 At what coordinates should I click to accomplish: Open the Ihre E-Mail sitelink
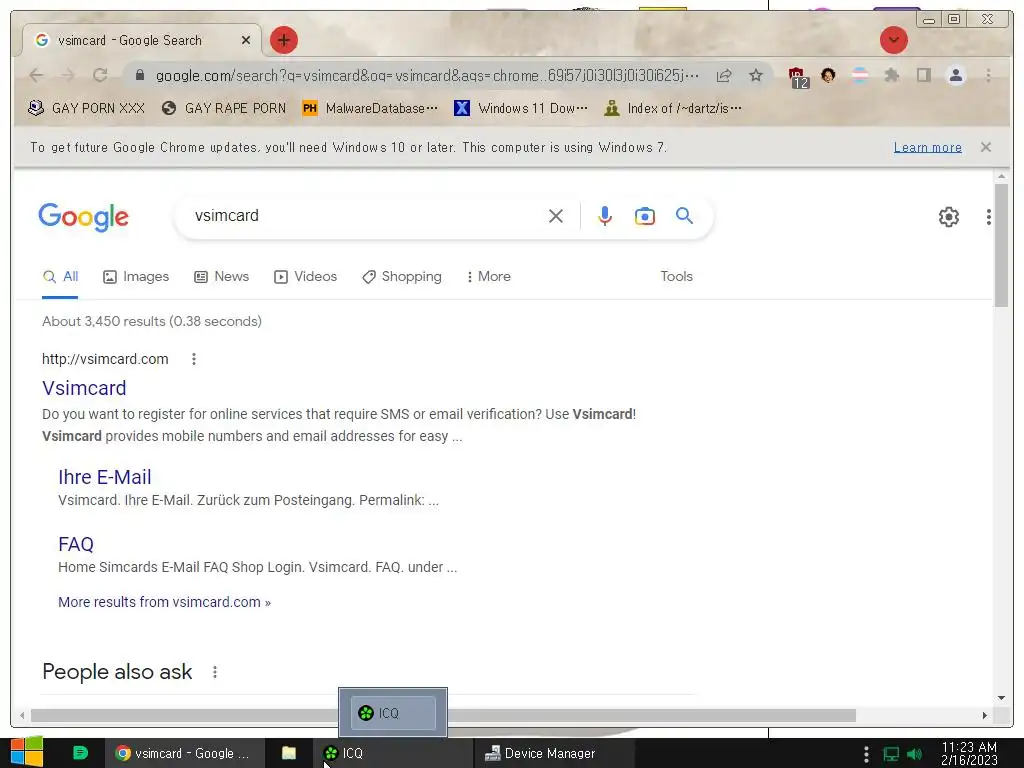(104, 477)
